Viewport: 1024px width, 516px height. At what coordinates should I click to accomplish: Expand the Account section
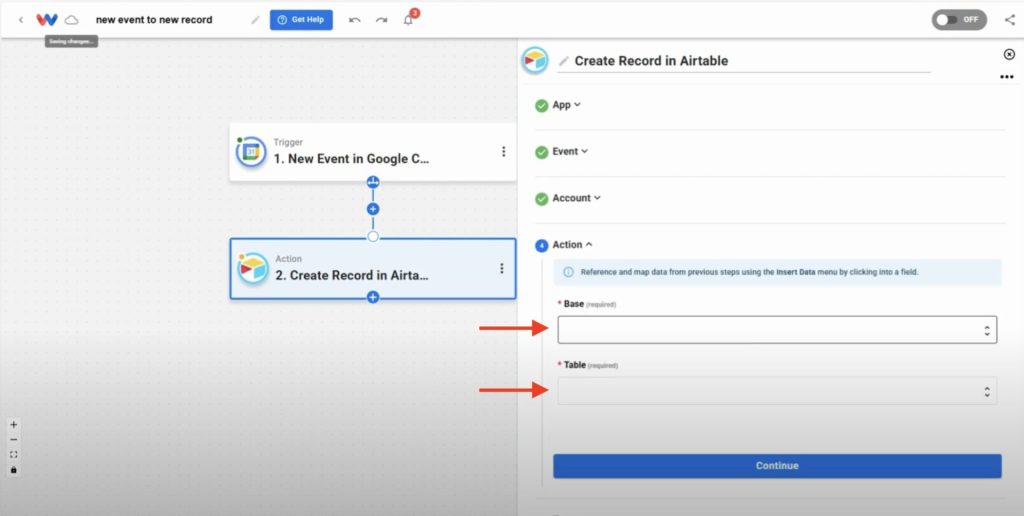577,198
